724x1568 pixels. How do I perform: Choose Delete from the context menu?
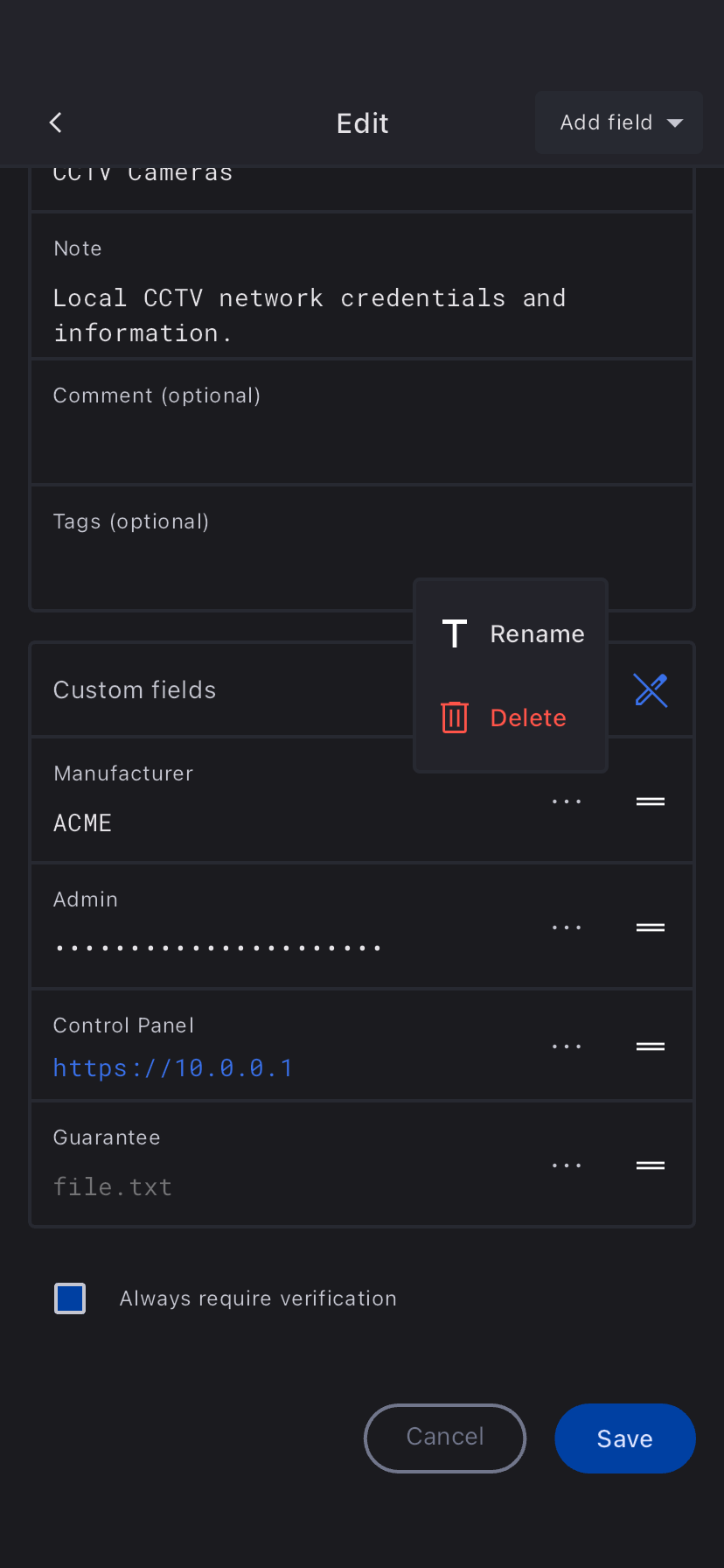528,717
